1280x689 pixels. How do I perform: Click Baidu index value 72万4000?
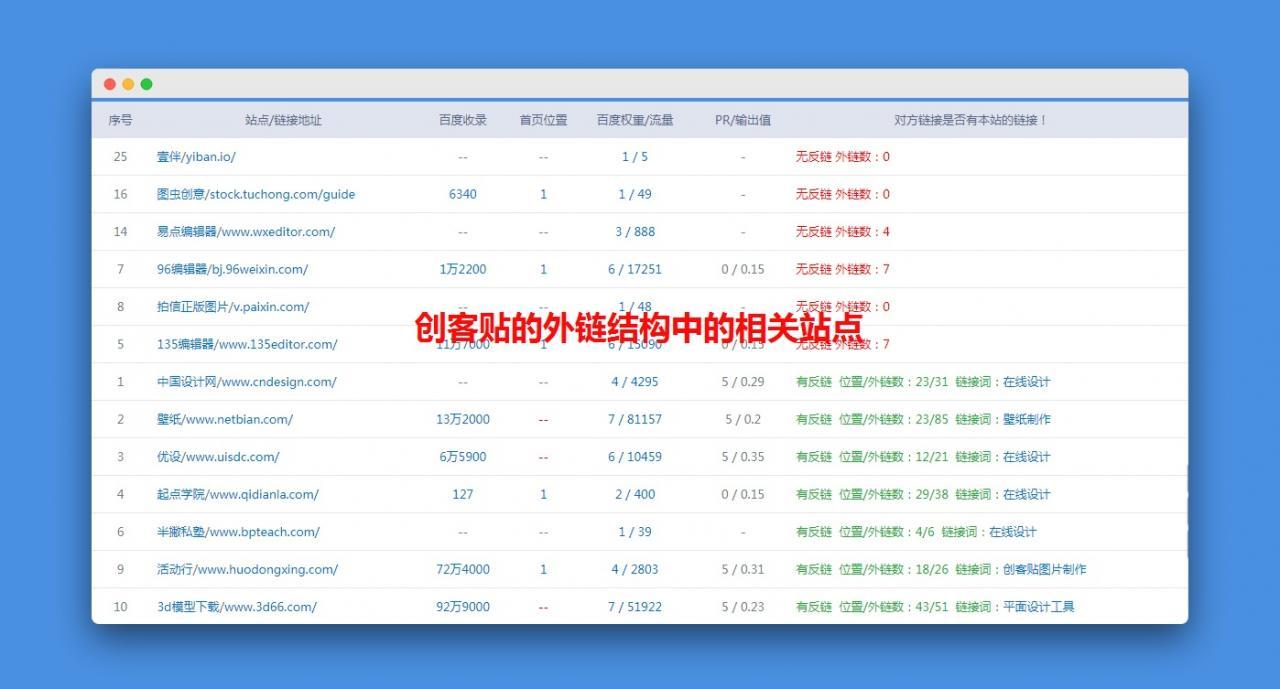pos(463,569)
